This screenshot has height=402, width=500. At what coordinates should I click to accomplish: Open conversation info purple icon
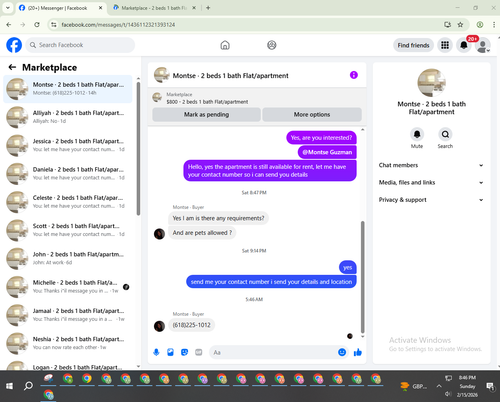[354, 75]
